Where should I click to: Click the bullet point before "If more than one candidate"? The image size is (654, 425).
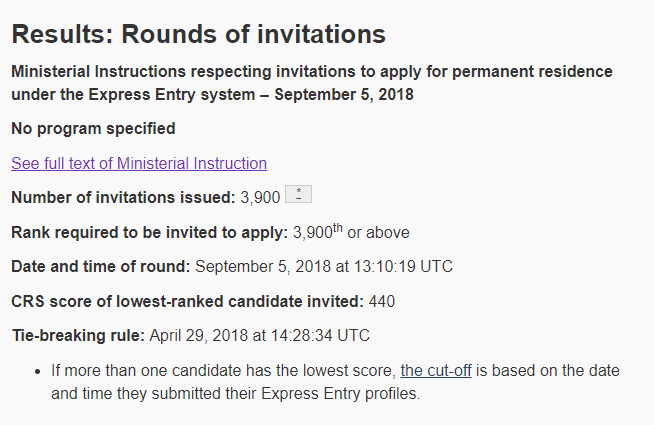[x=36, y=371]
